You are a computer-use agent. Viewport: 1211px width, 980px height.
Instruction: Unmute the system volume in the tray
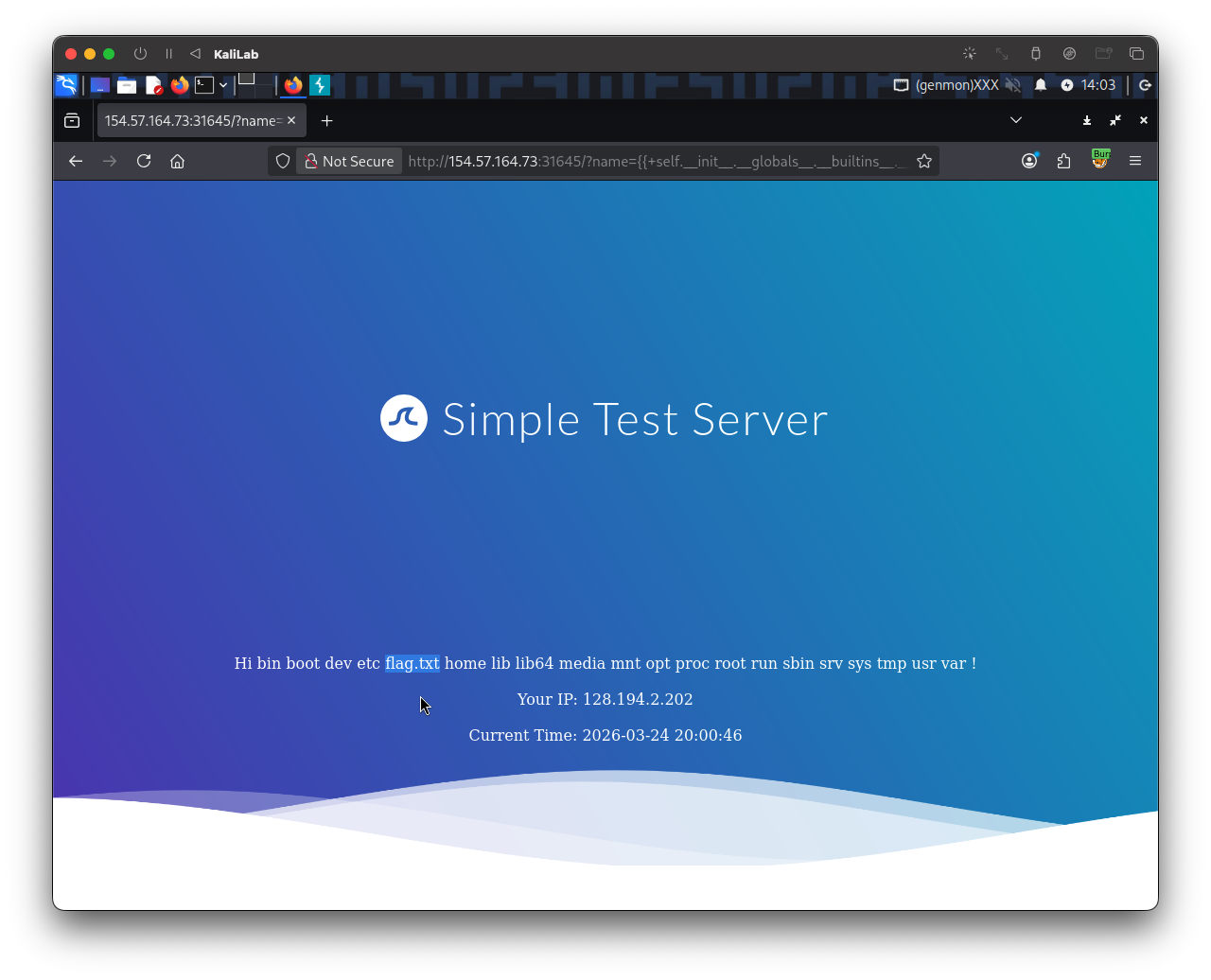click(1013, 85)
